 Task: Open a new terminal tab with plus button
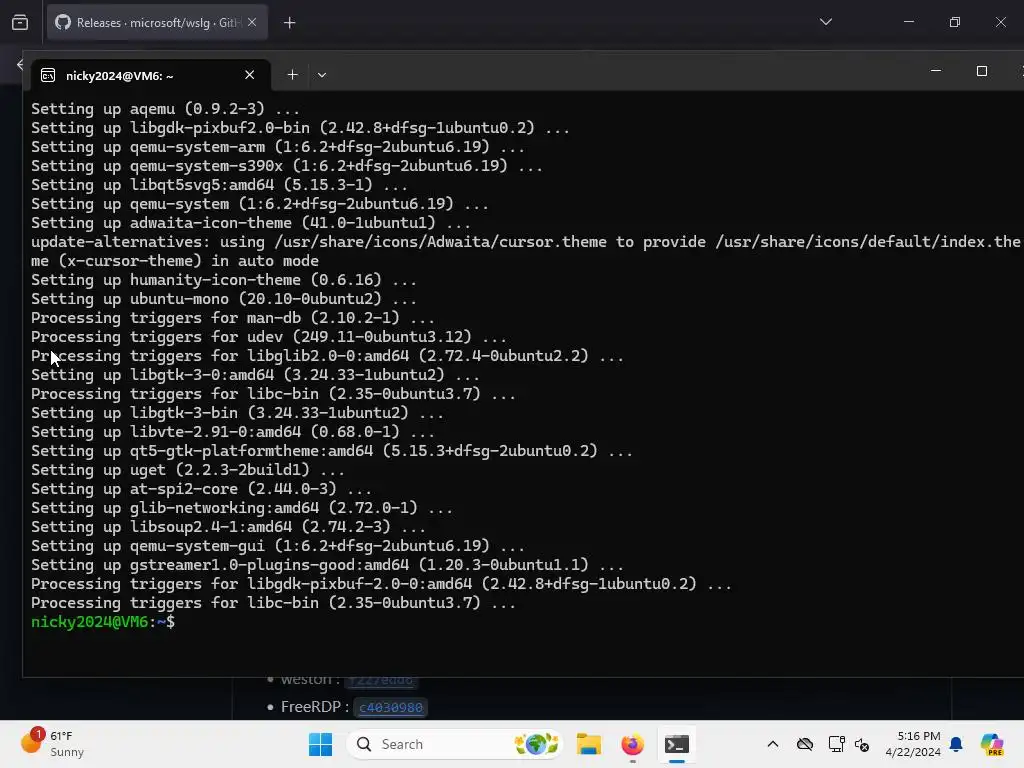tap(293, 75)
